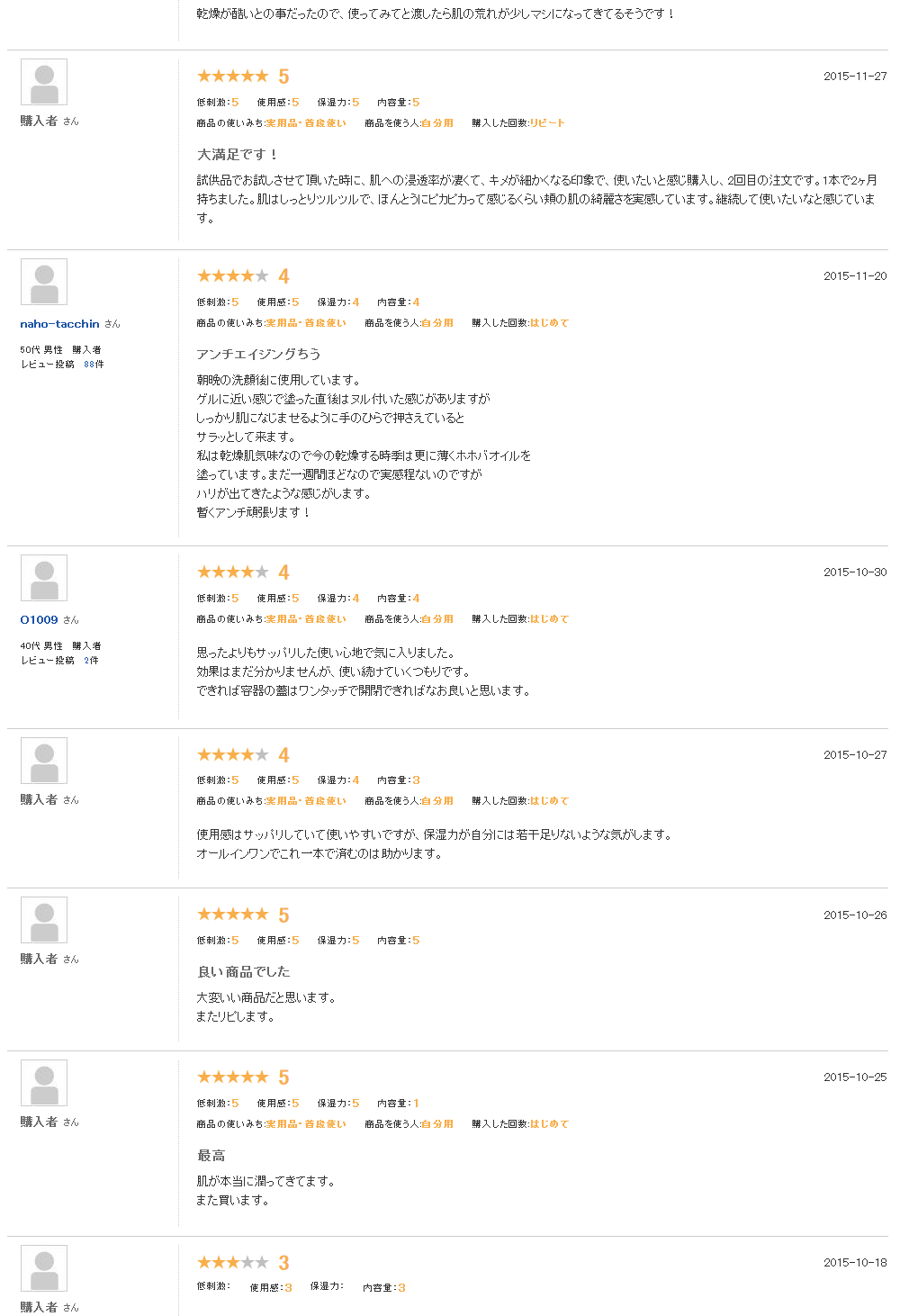
Task: Click the avatar beside the 2015-10-18 review
Action: (44, 1269)
